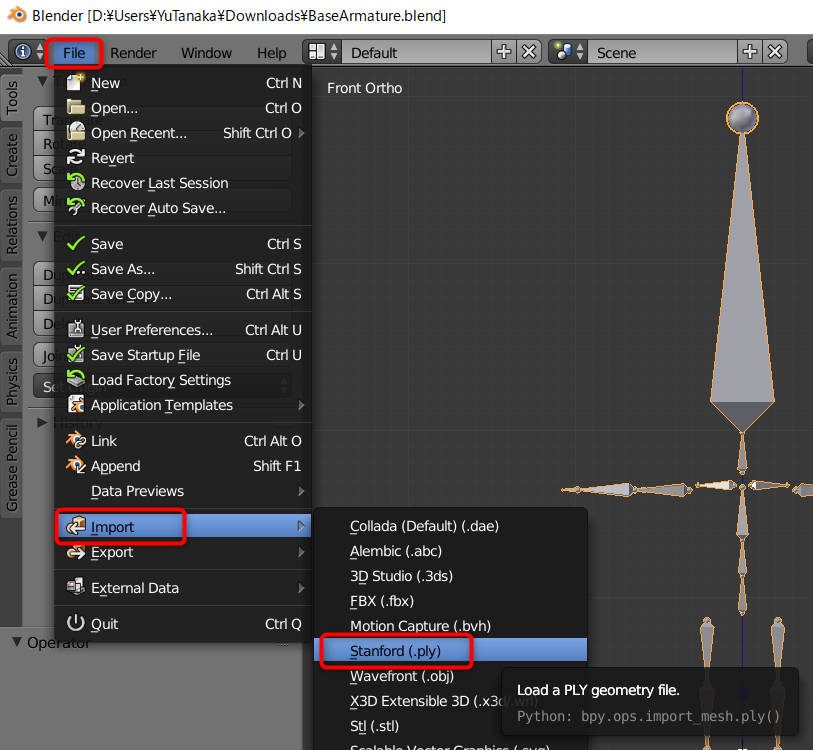Edit the Scene name field

(662, 52)
